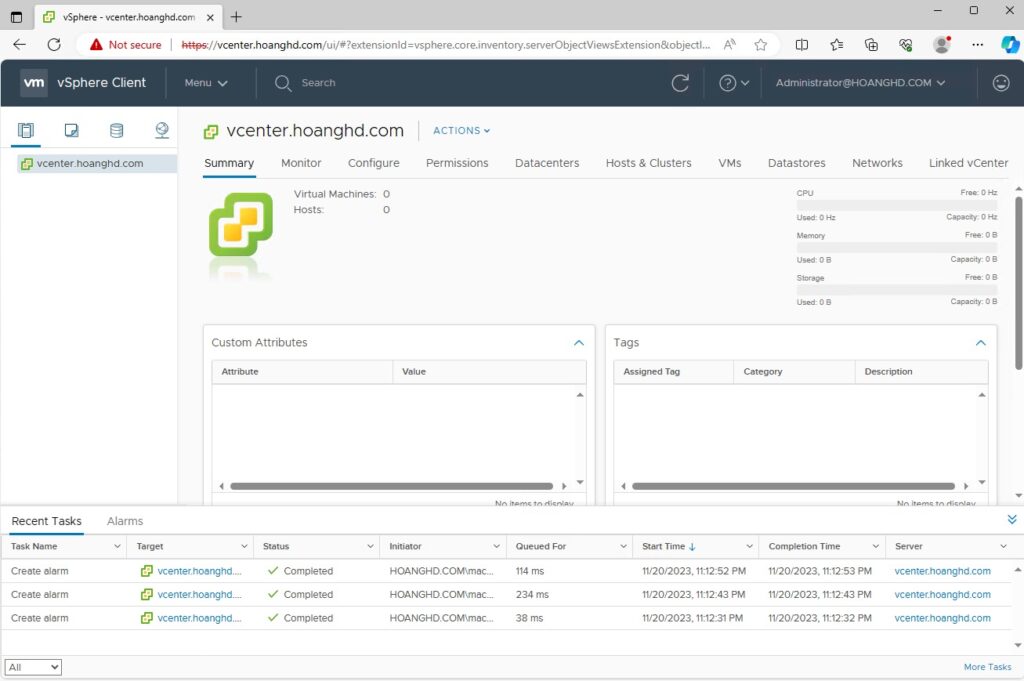The width and height of the screenshot is (1024, 681).
Task: Expand the Menu dropdown
Action: [x=206, y=83]
